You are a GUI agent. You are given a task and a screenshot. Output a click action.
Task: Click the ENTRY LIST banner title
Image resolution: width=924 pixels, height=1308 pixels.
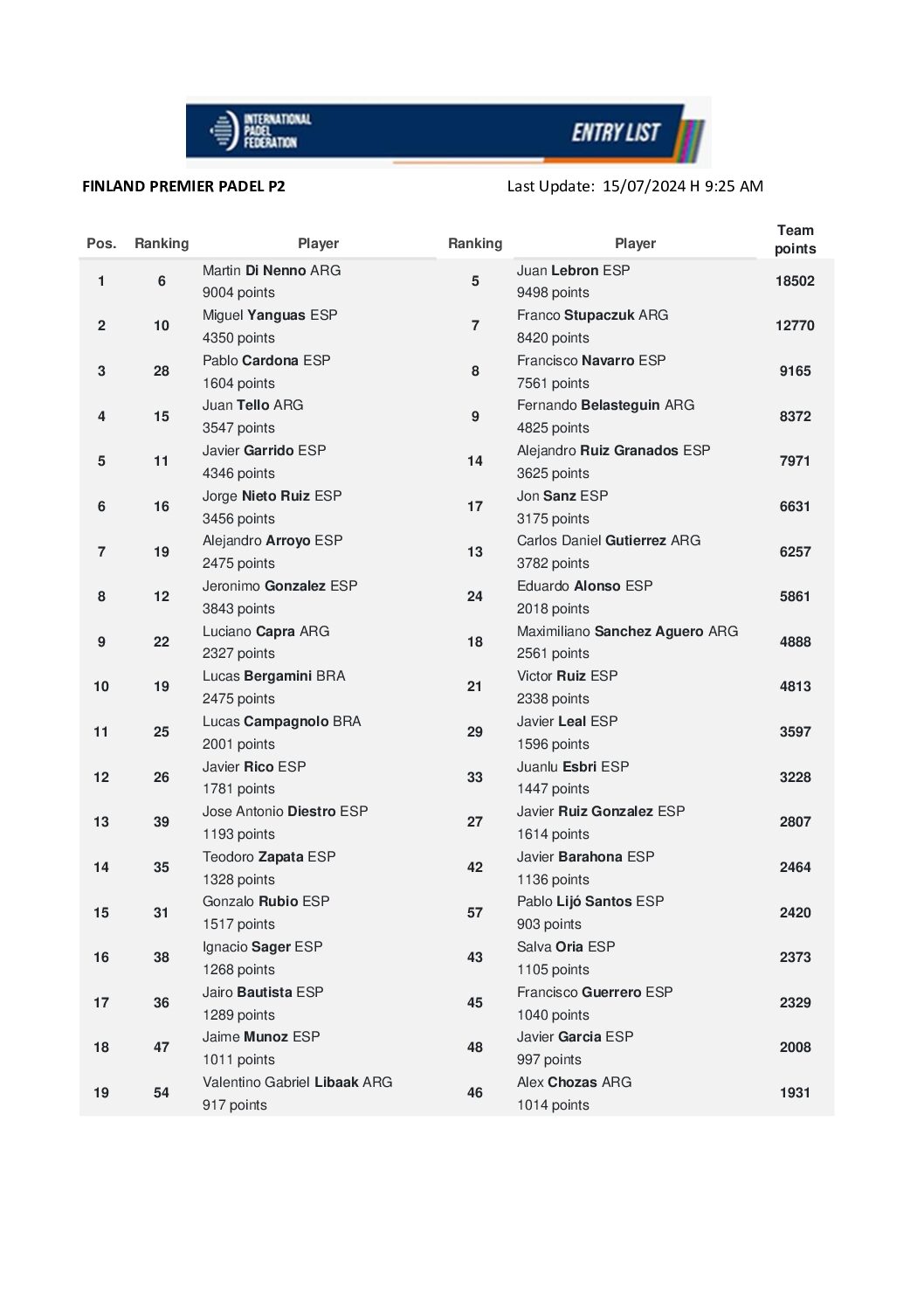tap(616, 133)
